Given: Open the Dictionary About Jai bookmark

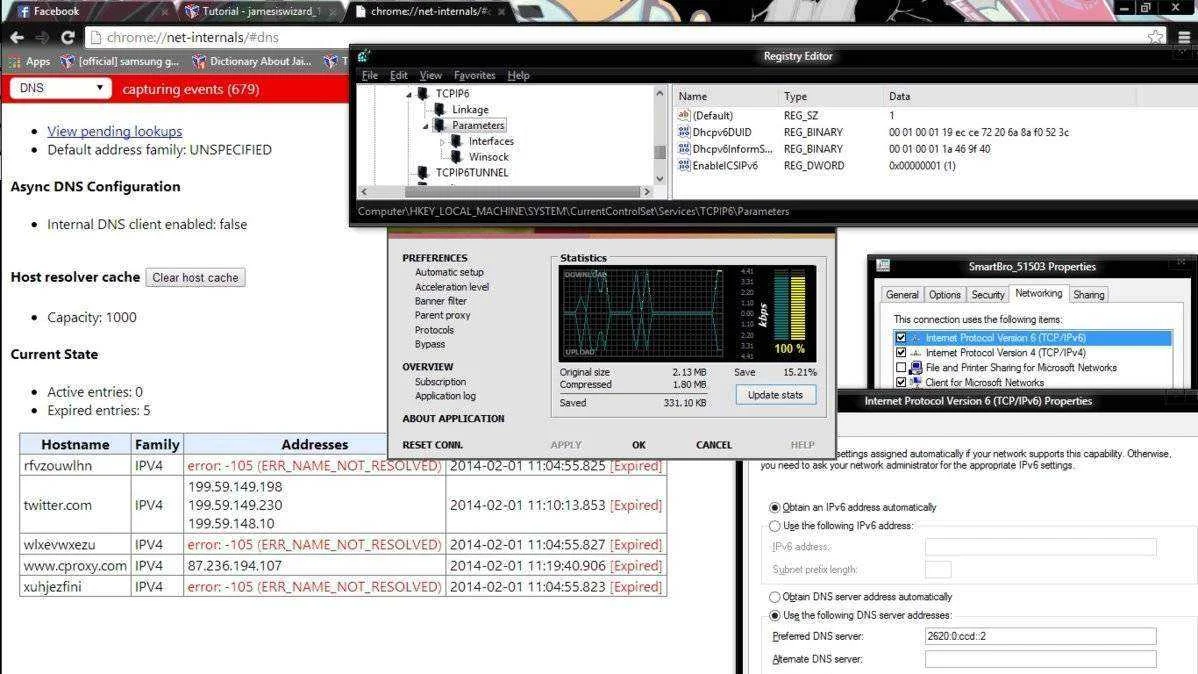Looking at the screenshot, I should pyautogui.click(x=252, y=61).
